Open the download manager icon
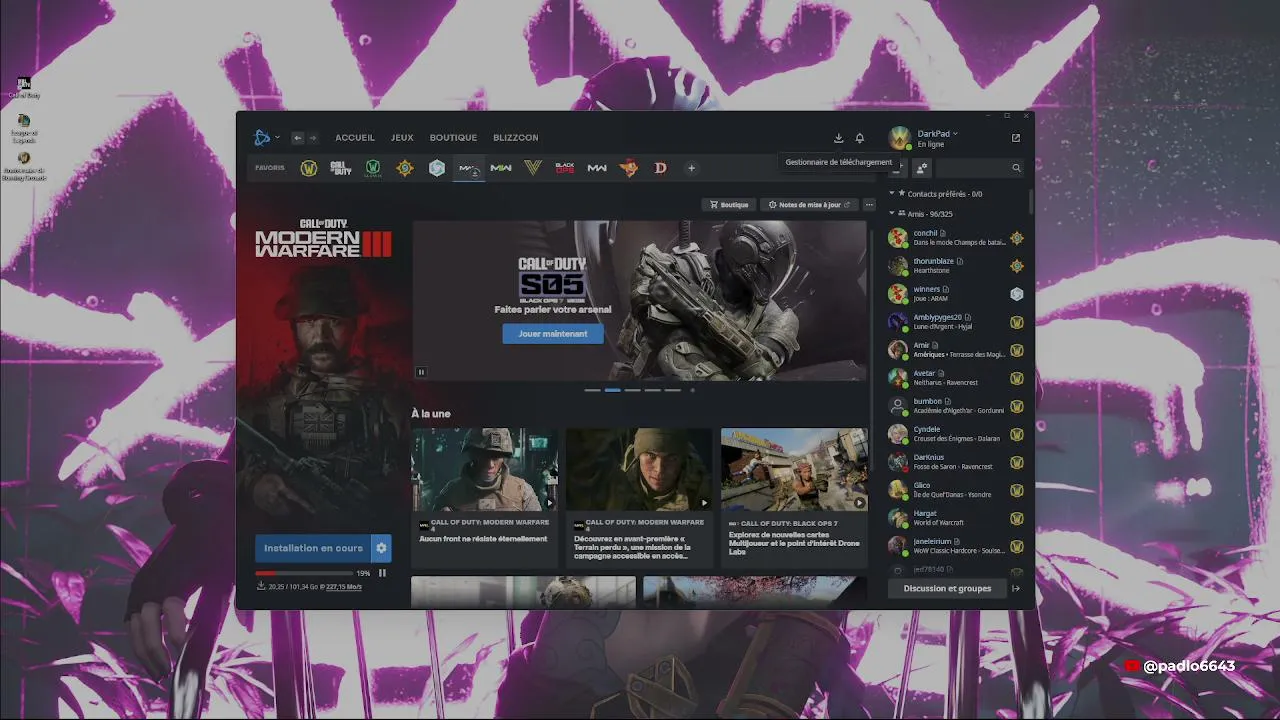The image size is (1280, 720). [839, 138]
